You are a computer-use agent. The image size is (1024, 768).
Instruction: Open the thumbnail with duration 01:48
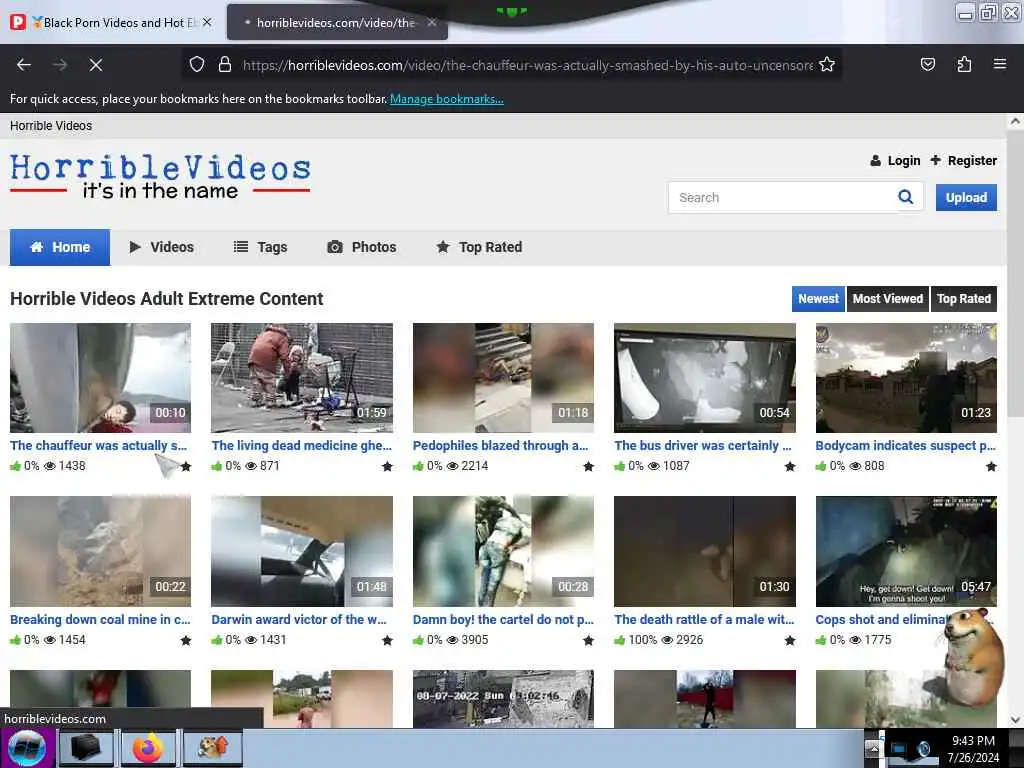point(302,551)
